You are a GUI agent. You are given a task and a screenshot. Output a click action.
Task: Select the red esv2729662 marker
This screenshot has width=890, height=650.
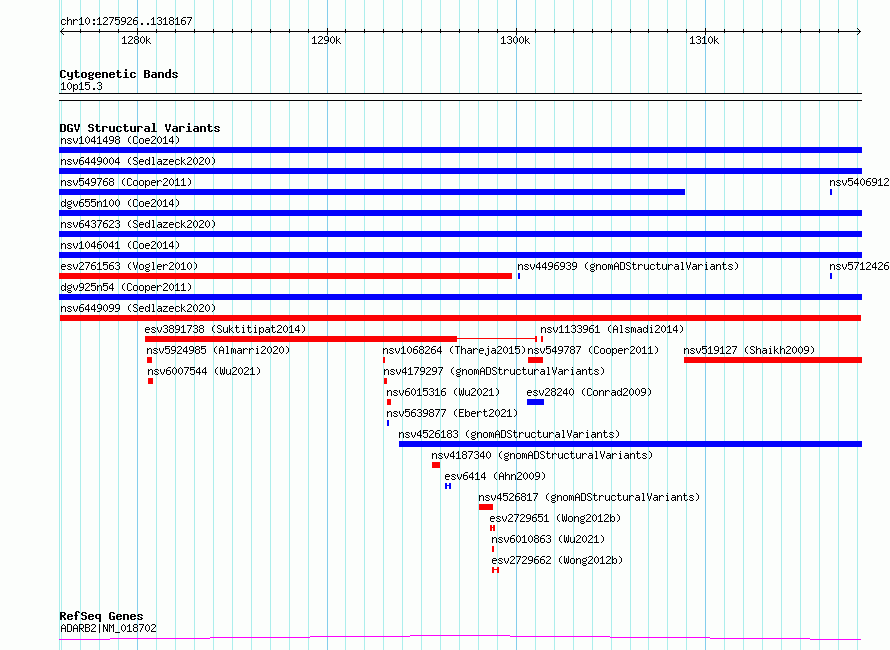point(496,570)
